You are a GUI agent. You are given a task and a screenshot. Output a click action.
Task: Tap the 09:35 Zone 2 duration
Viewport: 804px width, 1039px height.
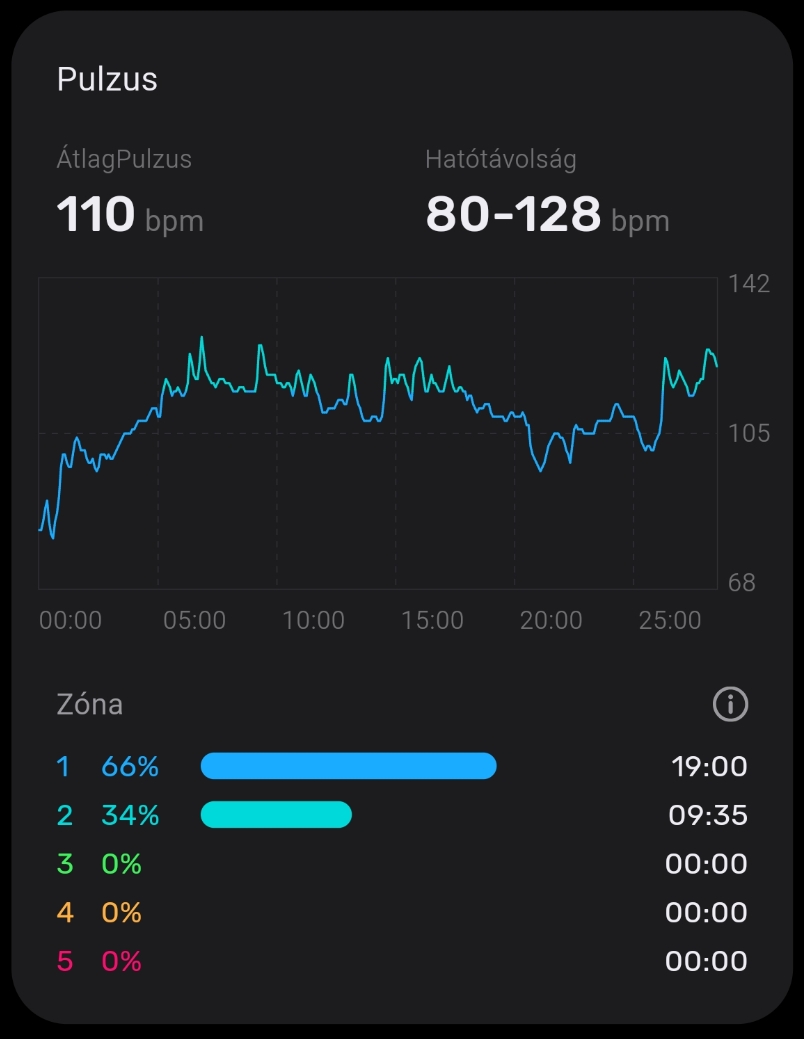click(x=707, y=815)
